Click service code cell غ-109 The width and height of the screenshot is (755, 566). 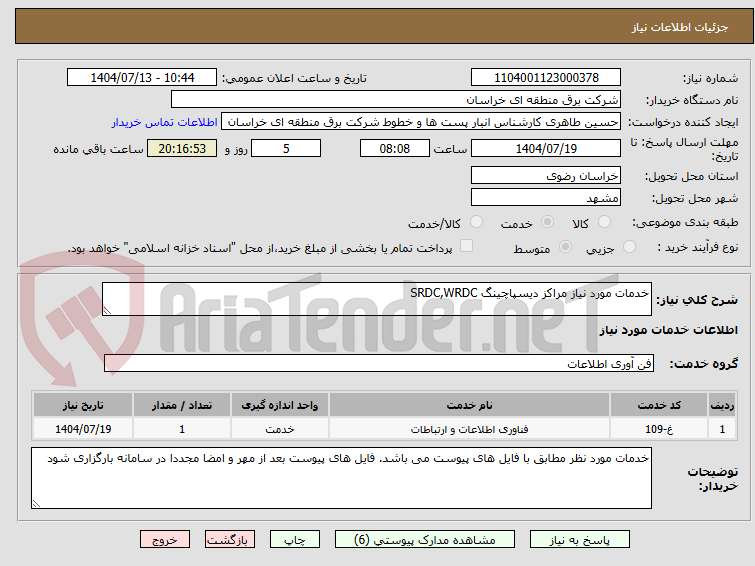(659, 429)
